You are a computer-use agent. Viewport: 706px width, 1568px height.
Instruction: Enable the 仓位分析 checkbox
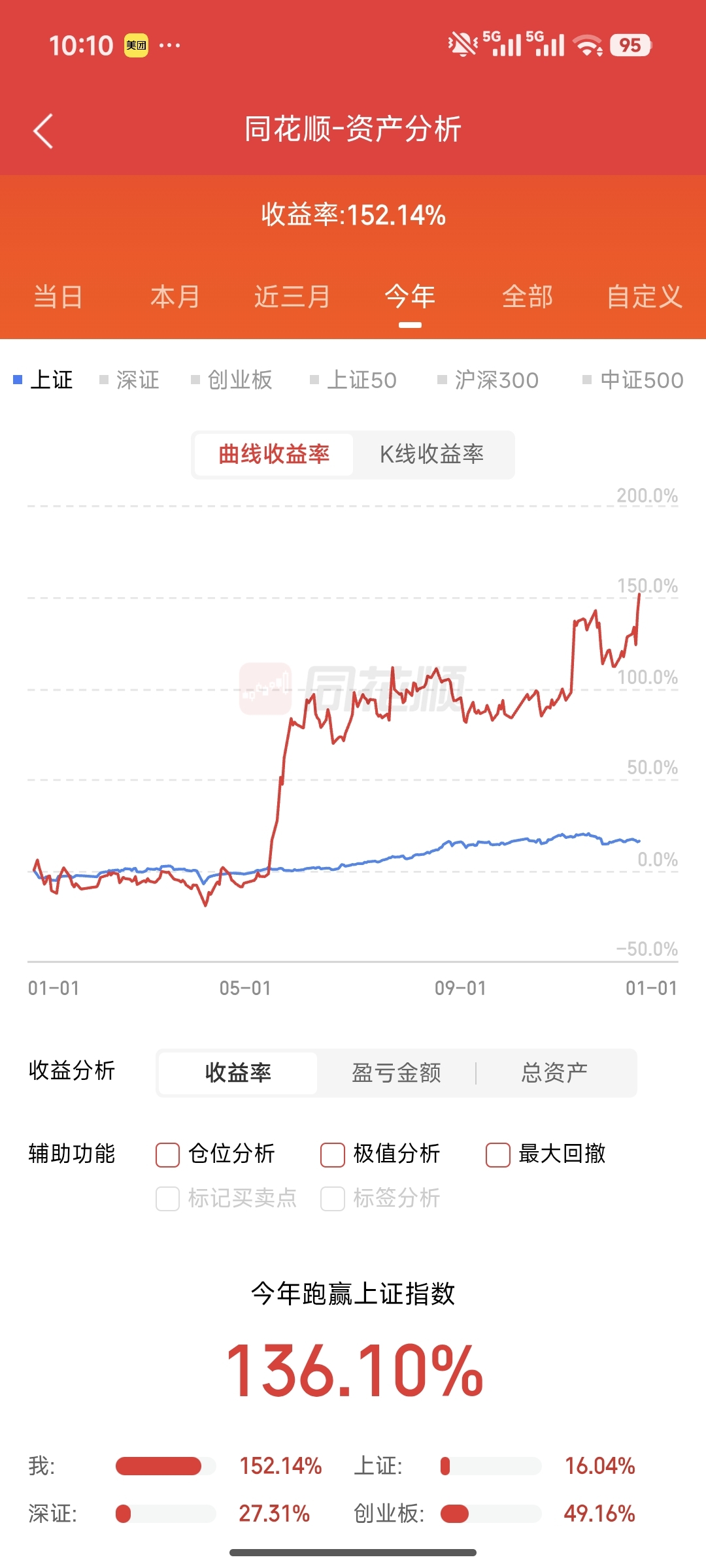point(167,1154)
